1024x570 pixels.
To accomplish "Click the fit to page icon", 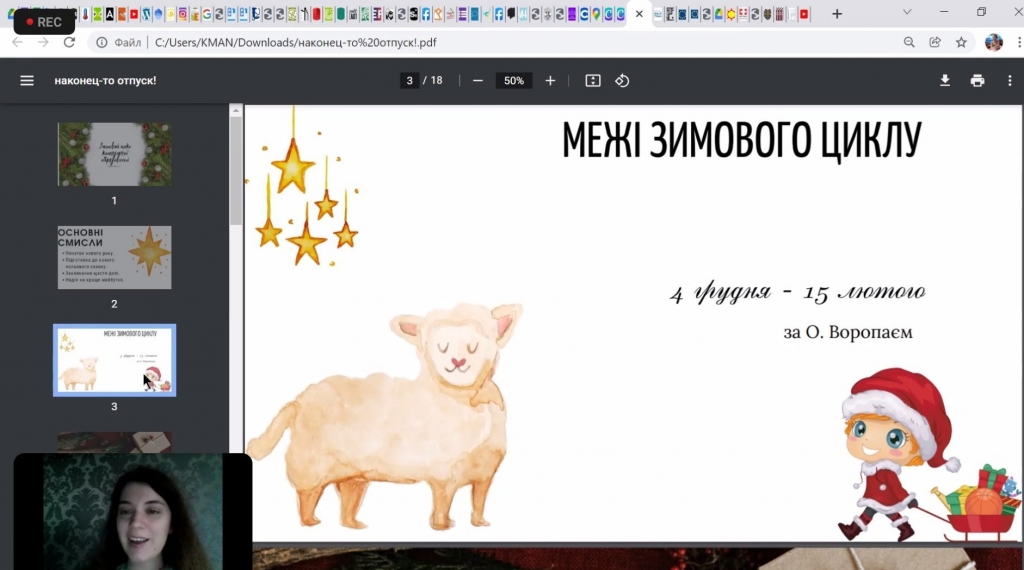I will [x=593, y=81].
